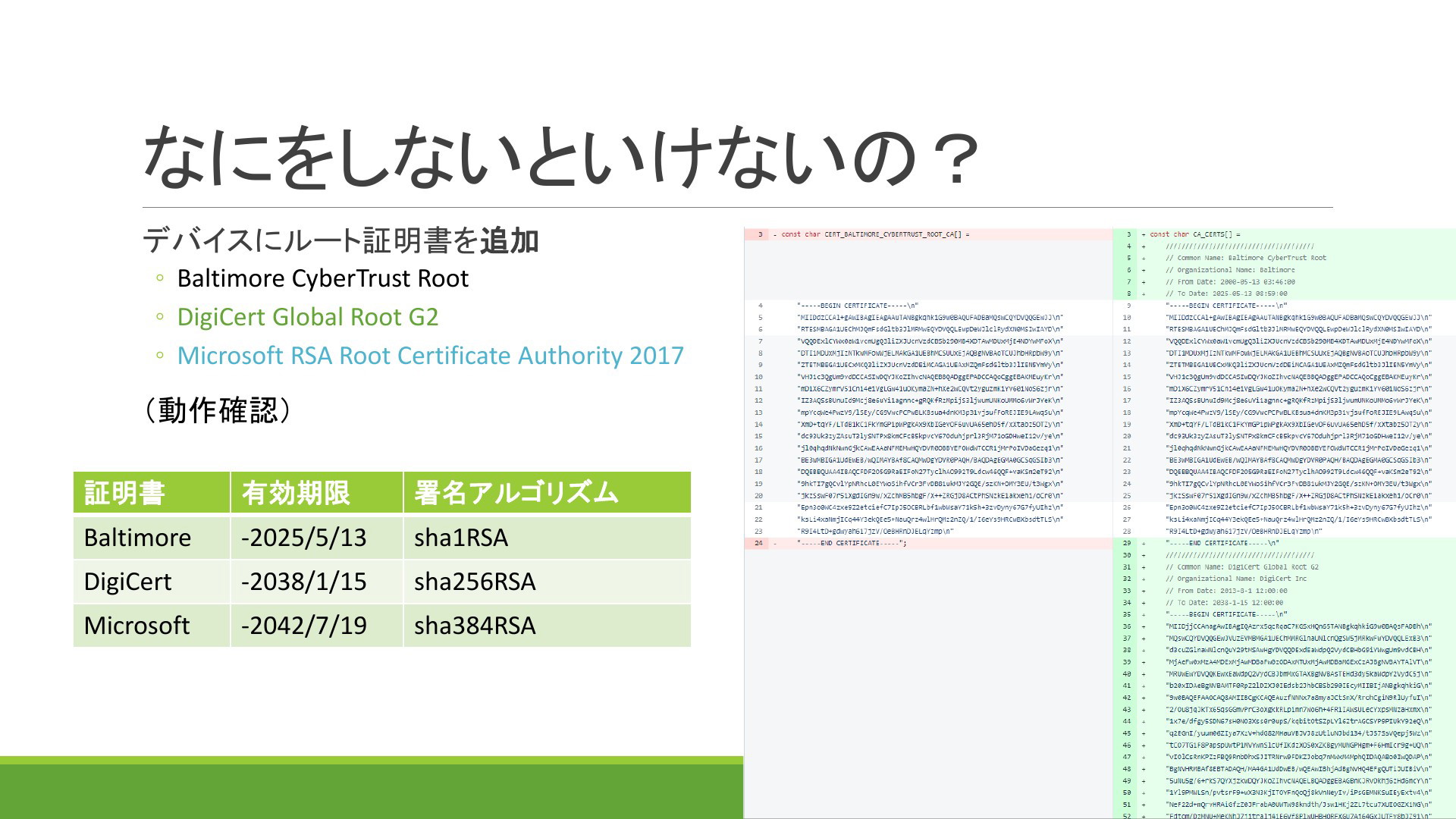Click the 証明書 table header
1456x819 pixels.
(x=152, y=492)
